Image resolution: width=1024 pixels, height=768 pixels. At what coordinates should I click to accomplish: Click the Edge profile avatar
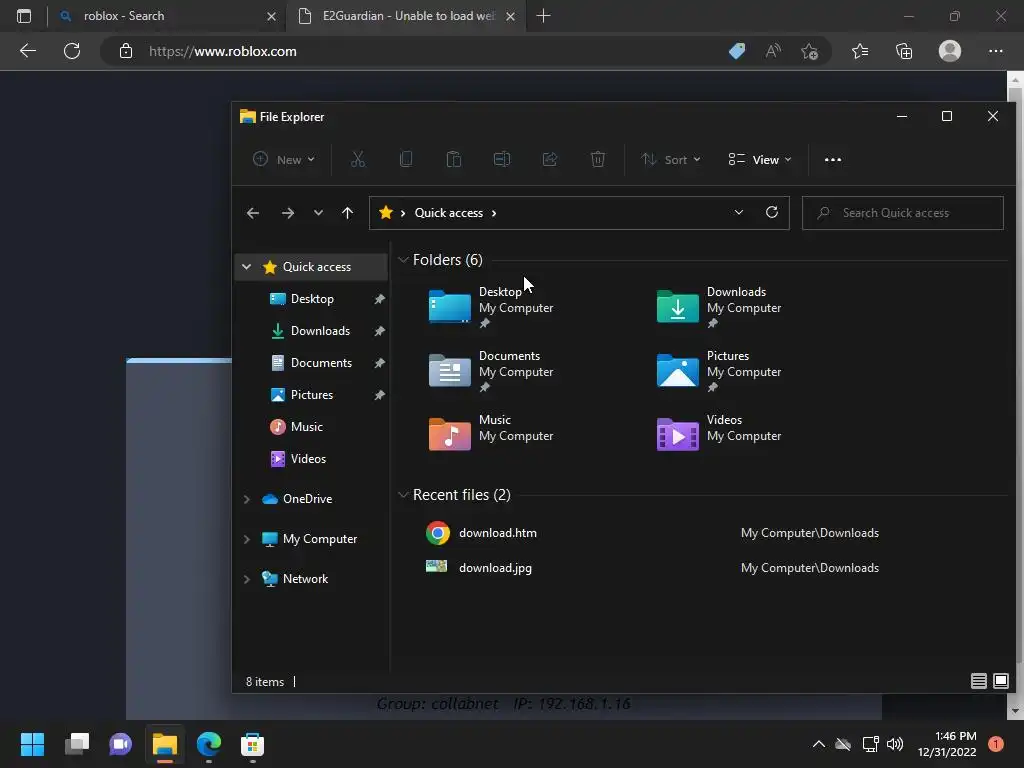pyautogui.click(x=950, y=51)
